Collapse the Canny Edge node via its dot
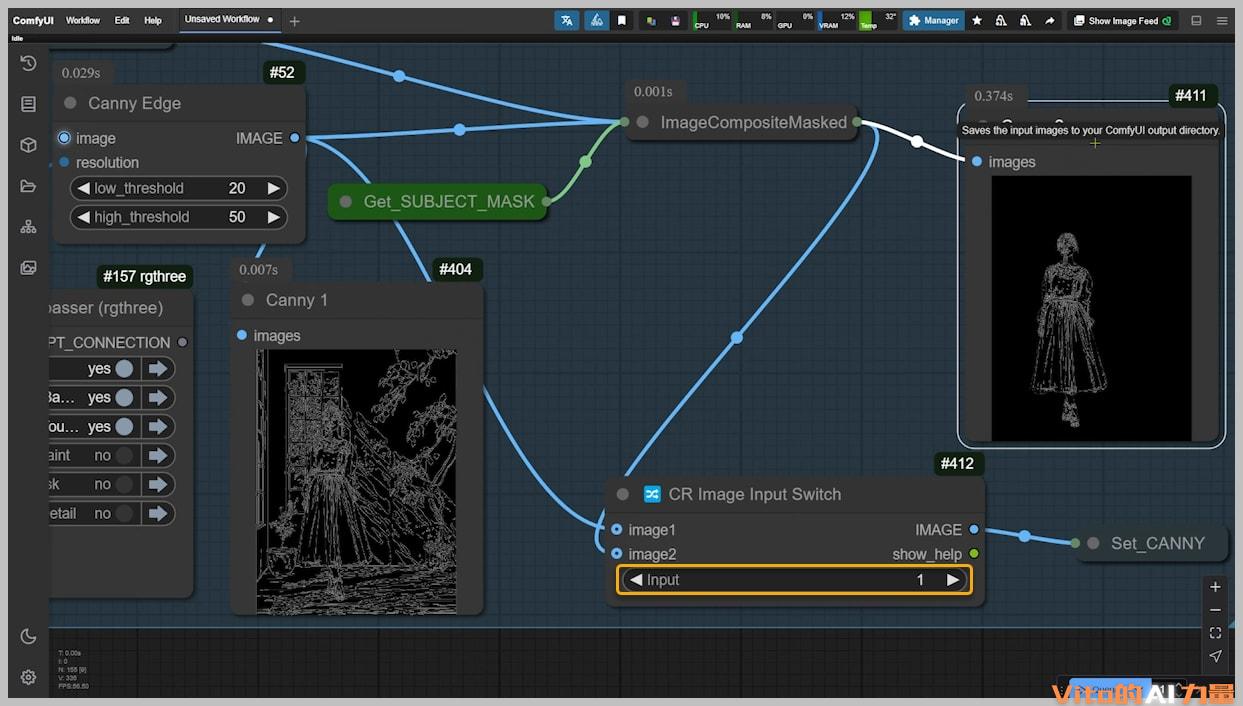Image resolution: width=1243 pixels, height=706 pixels. (70, 103)
